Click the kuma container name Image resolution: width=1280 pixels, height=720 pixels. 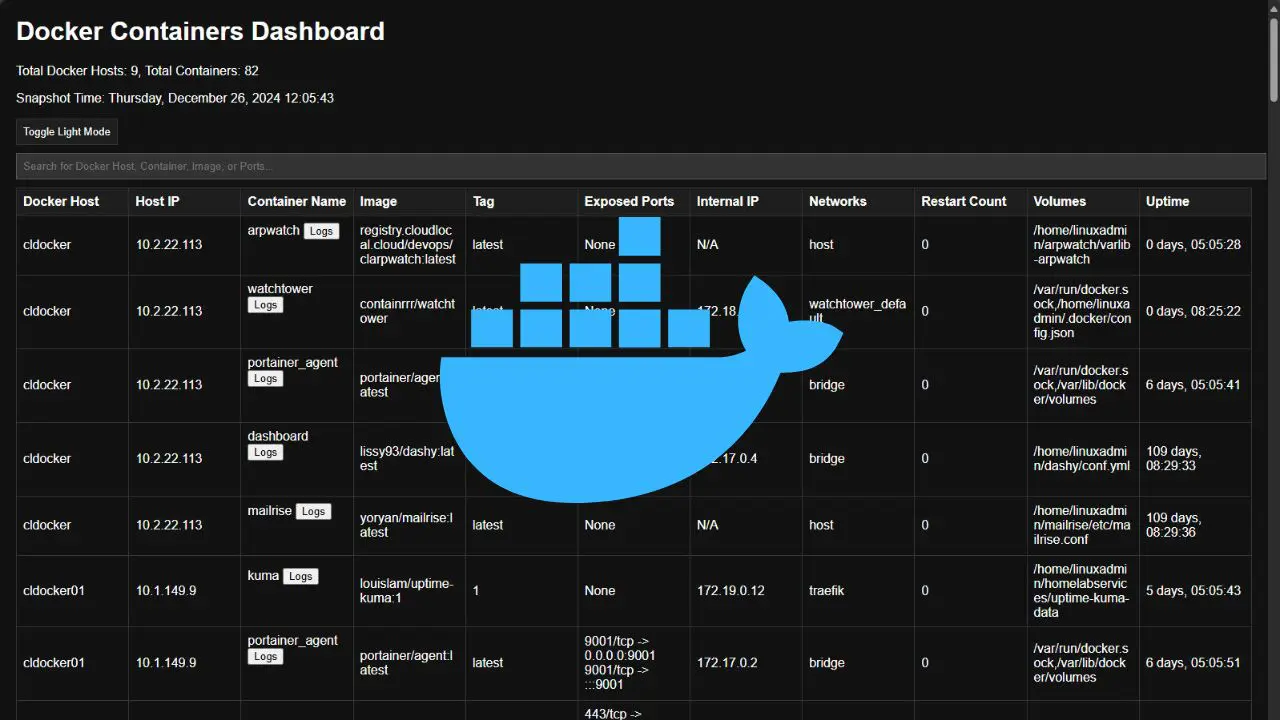coord(263,575)
